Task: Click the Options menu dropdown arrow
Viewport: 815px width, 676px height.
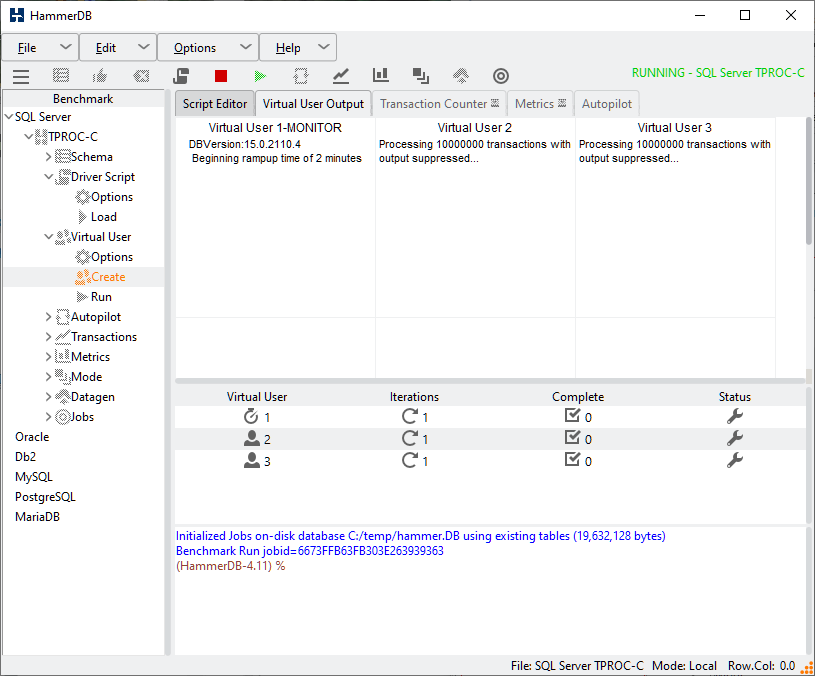Action: pyautogui.click(x=245, y=47)
